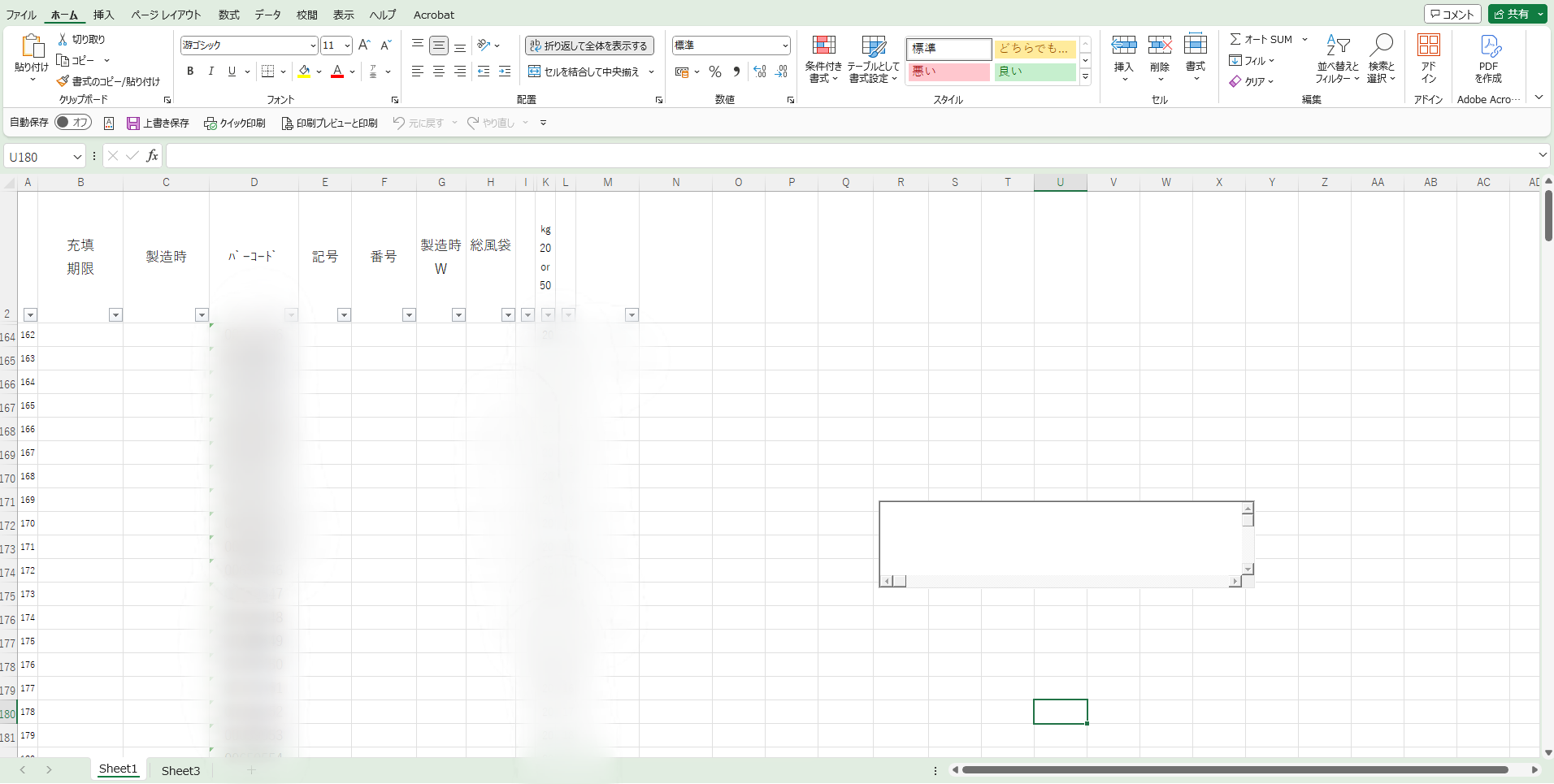
Task: Toggle center horizontal alignment button
Action: [x=439, y=71]
